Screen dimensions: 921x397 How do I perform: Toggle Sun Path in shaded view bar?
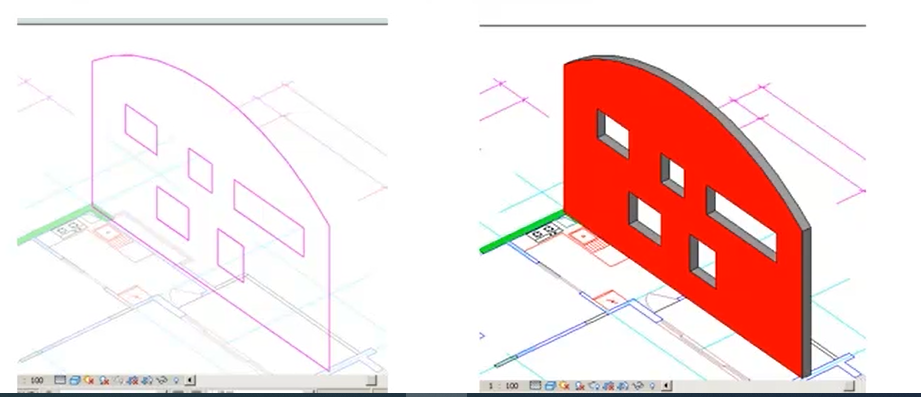click(x=564, y=386)
